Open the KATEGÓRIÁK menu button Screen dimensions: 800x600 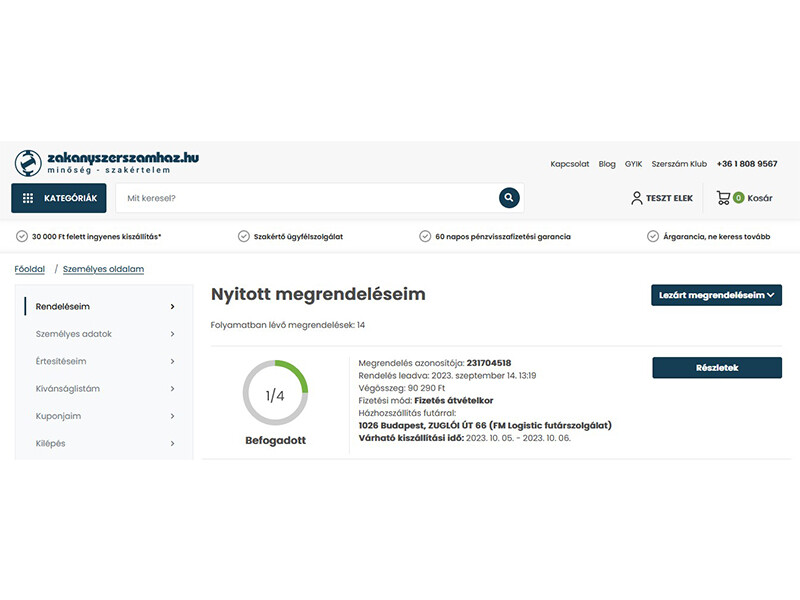[58, 198]
